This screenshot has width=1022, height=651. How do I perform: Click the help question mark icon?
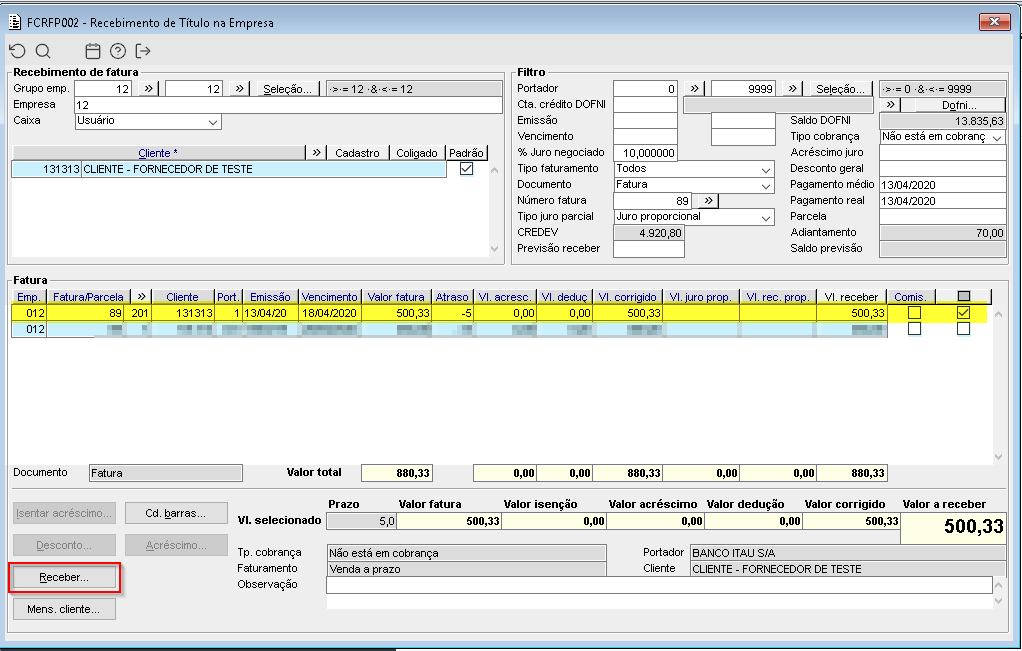118,51
